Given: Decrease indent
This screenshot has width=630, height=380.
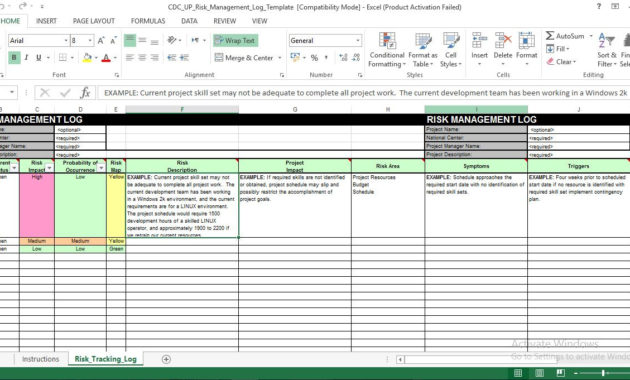Looking at the screenshot, I should (172, 57).
